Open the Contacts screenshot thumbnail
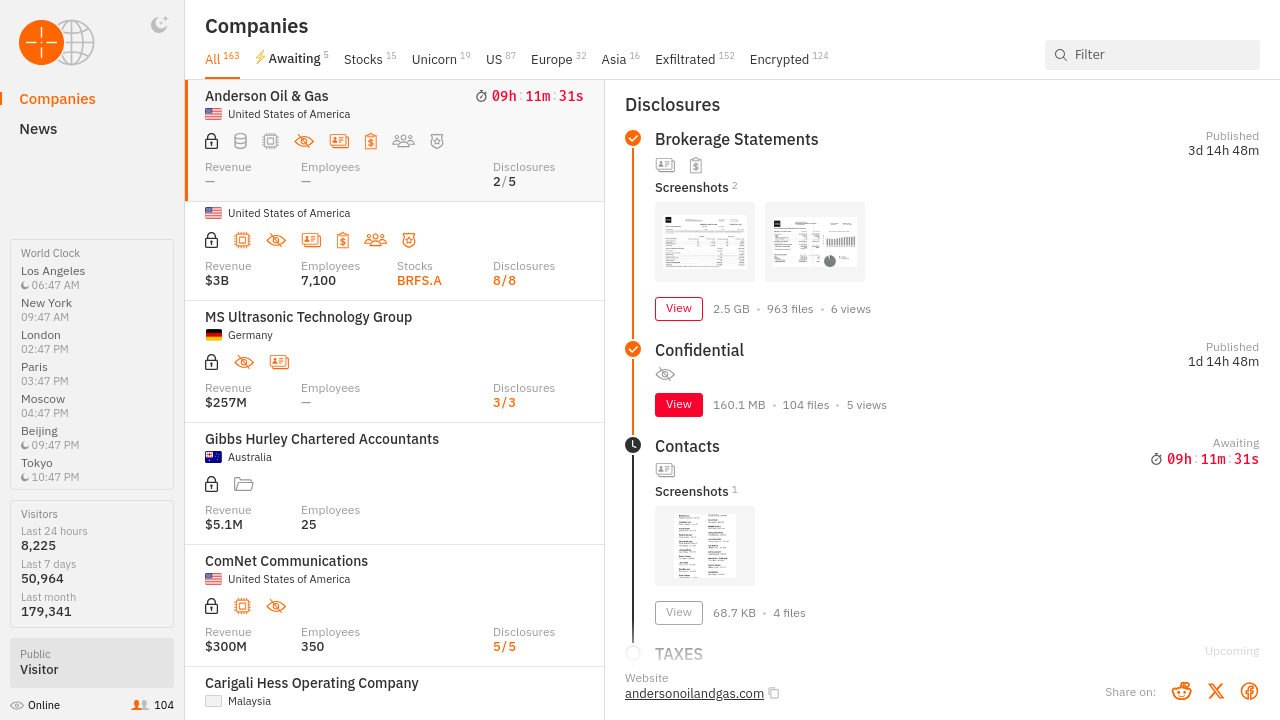The height and width of the screenshot is (720, 1280). click(705, 546)
